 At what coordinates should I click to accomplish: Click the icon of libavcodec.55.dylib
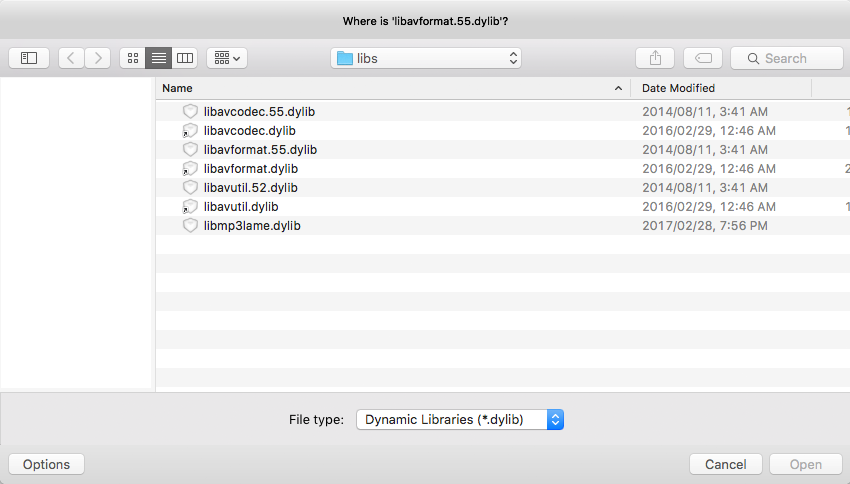(190, 111)
